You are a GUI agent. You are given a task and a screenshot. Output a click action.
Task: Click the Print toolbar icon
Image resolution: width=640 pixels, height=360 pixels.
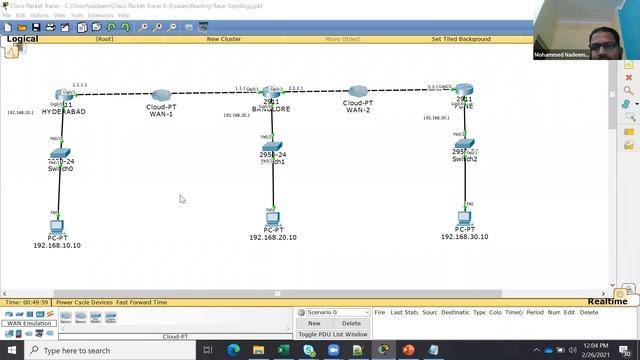tap(50, 27)
